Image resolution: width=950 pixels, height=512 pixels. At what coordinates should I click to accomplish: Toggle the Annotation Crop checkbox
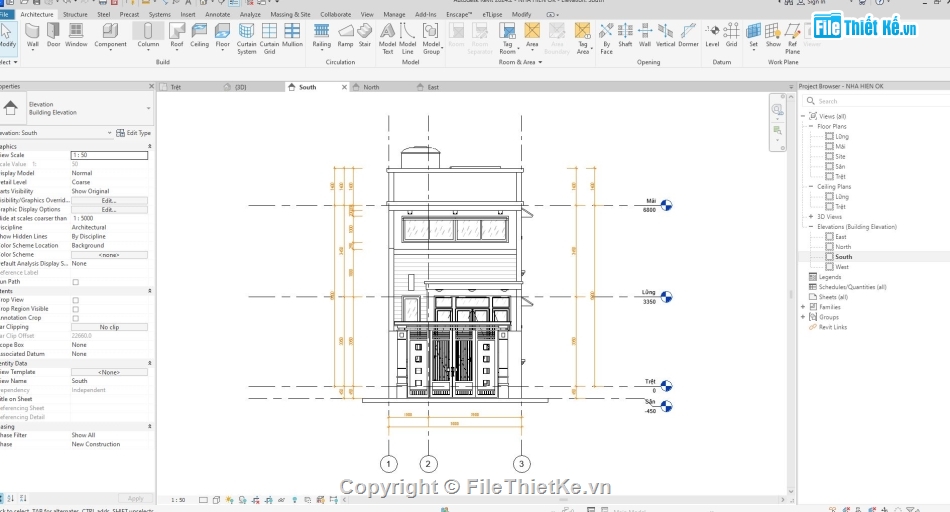click(76, 318)
